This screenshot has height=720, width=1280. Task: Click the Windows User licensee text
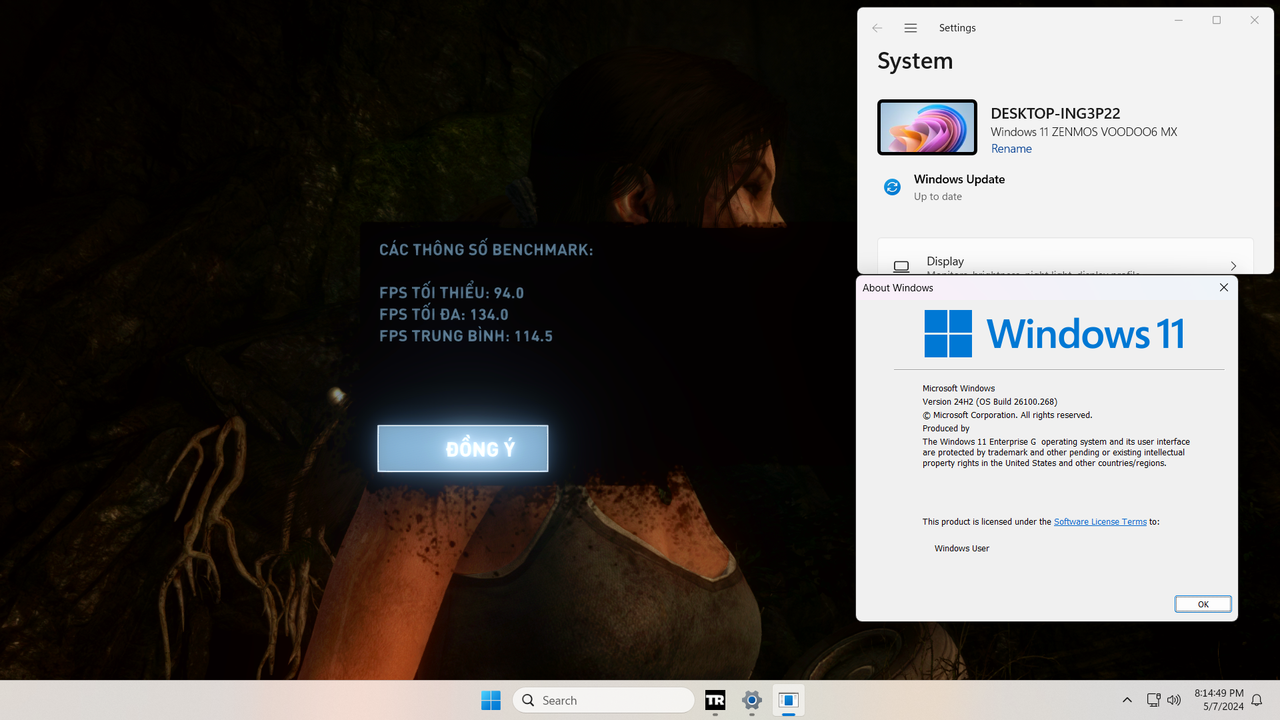coord(962,548)
